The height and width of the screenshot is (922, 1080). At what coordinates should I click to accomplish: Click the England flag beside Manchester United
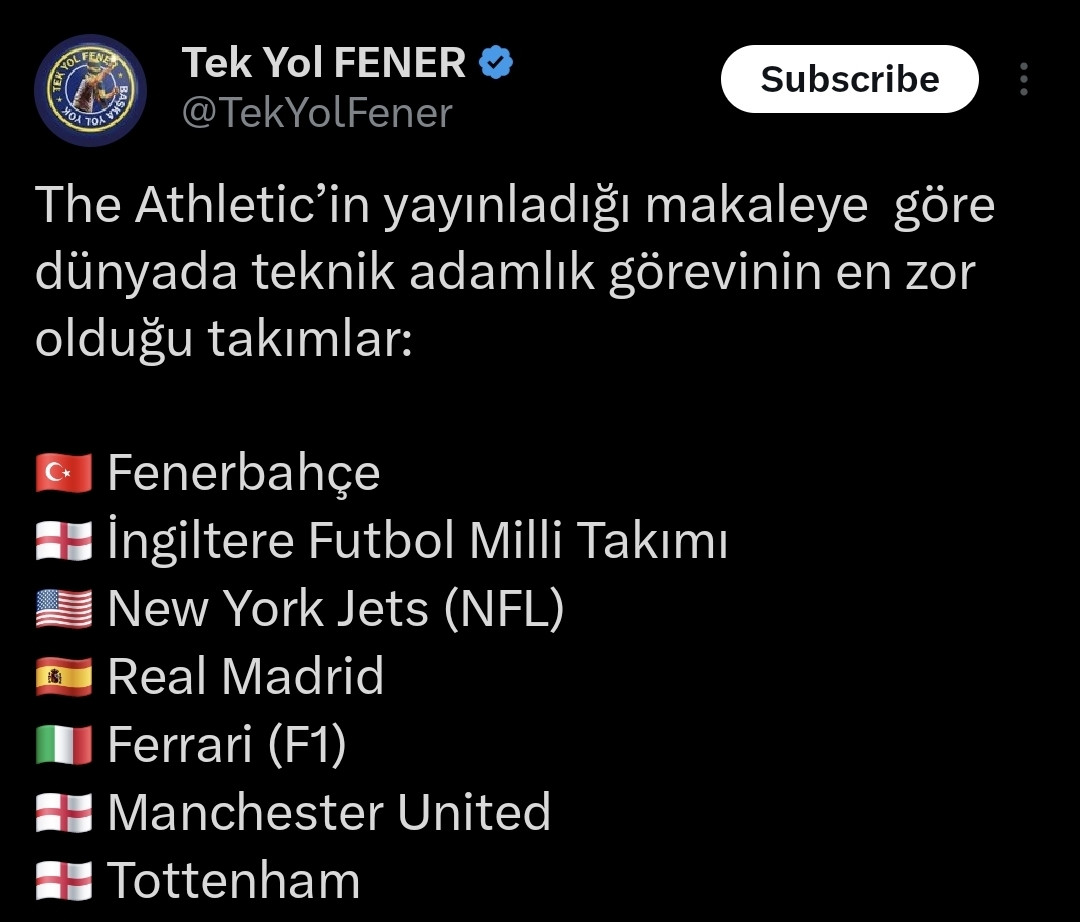[64, 813]
